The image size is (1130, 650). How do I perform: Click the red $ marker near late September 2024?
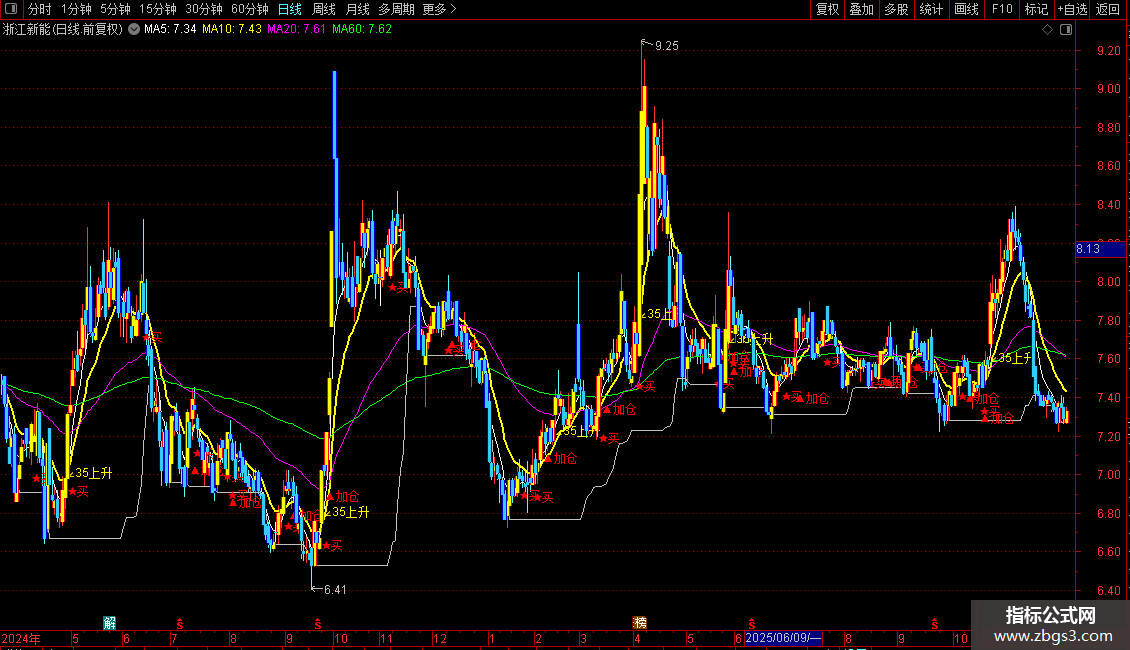coord(318,624)
